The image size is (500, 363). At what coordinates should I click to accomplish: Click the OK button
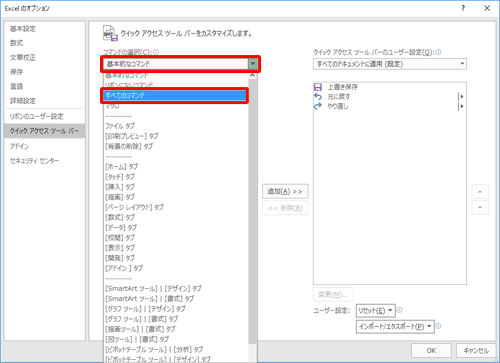(x=431, y=350)
